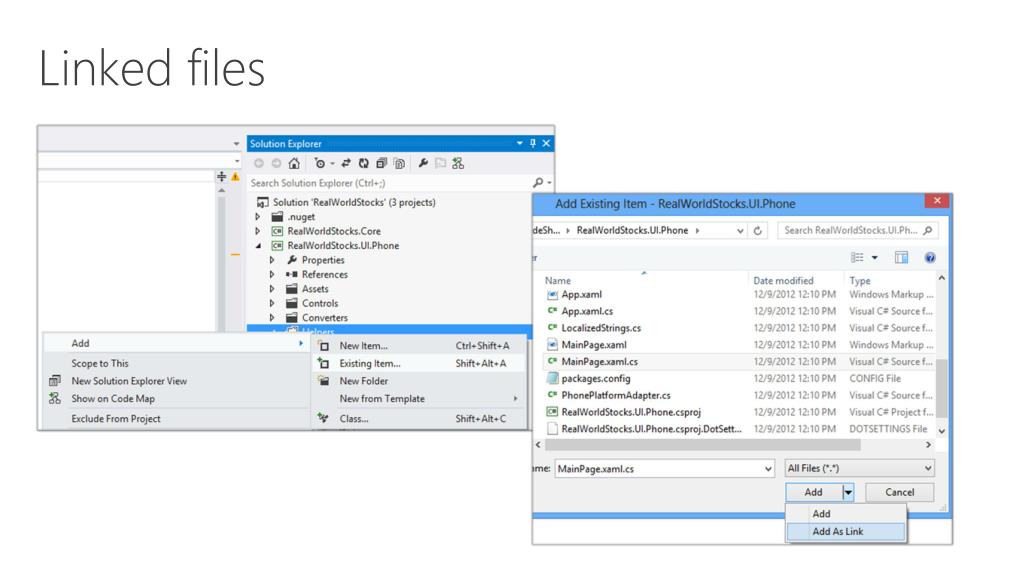This screenshot has width=1023, height=575.
Task: Select the Solution 'RealWorldStocks' node
Action: [347, 202]
